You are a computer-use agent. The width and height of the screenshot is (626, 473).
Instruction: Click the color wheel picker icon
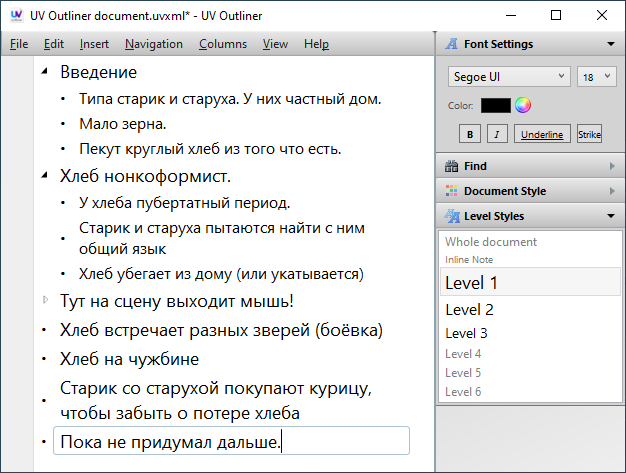click(x=522, y=105)
